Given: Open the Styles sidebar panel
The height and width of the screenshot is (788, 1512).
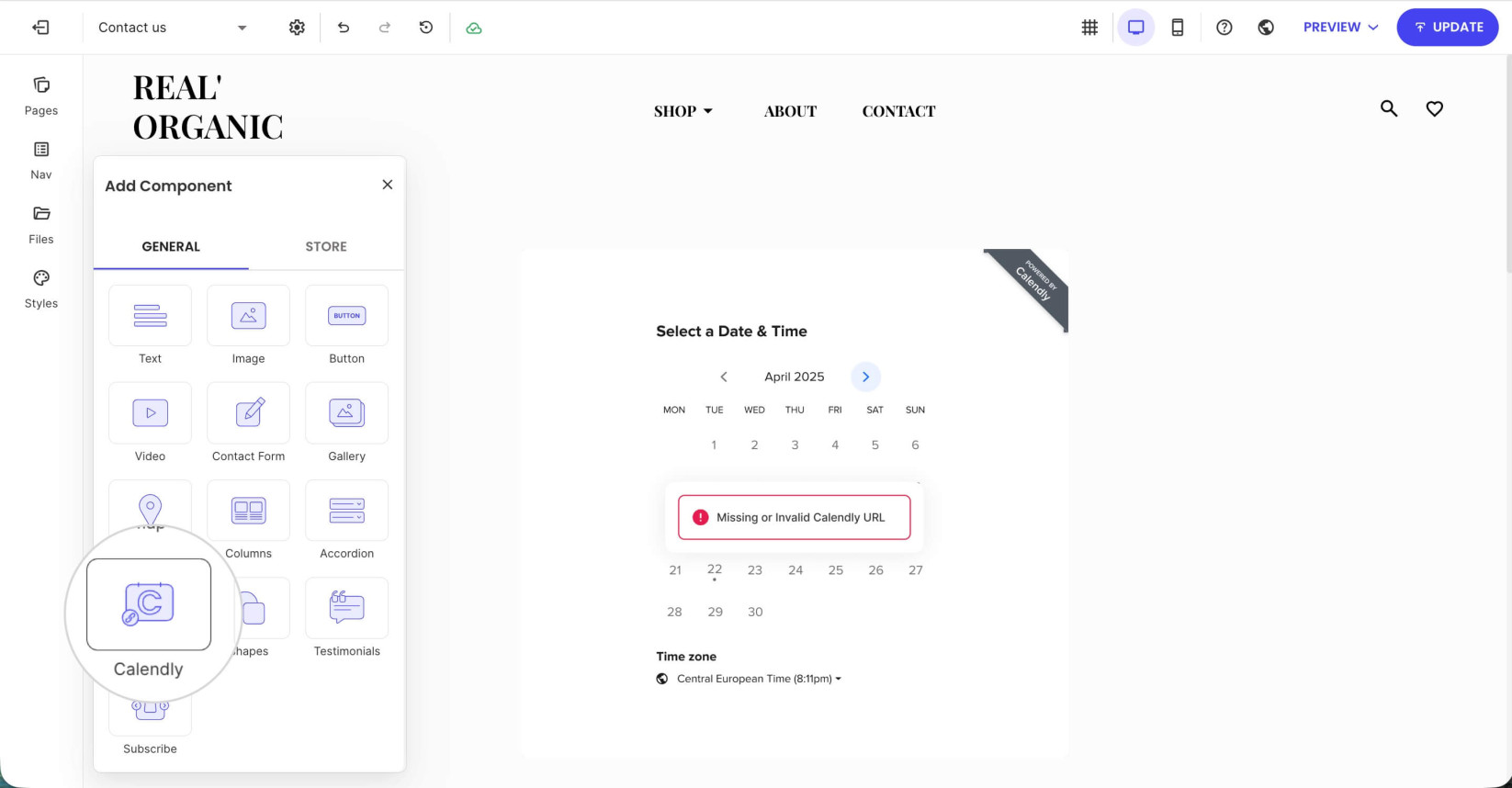Looking at the screenshot, I should tap(41, 289).
